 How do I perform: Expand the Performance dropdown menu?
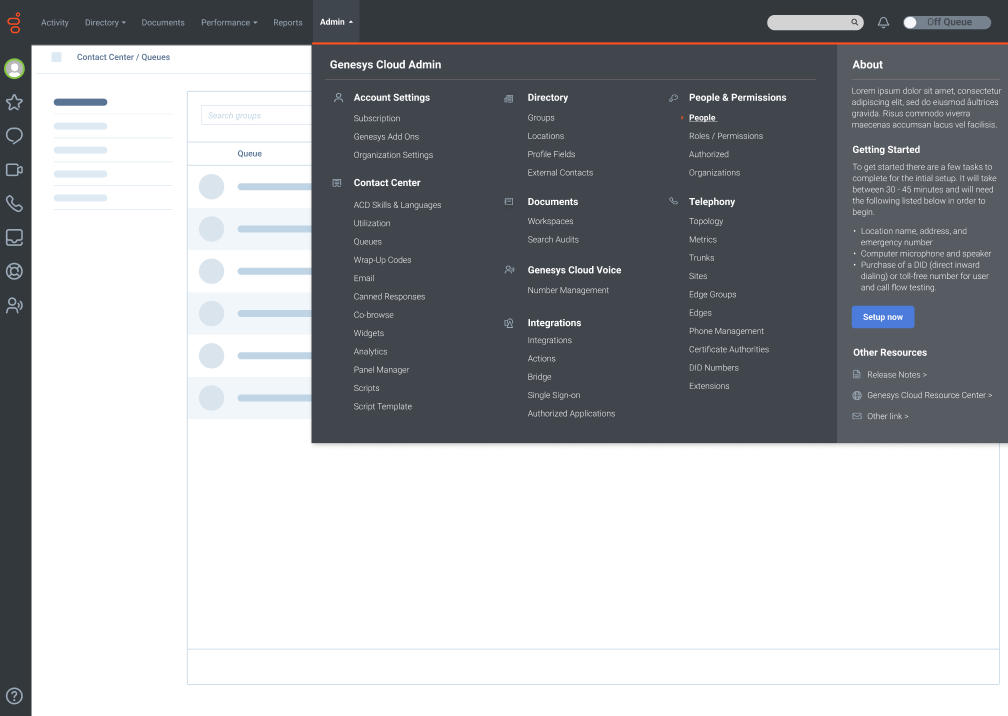click(x=229, y=22)
